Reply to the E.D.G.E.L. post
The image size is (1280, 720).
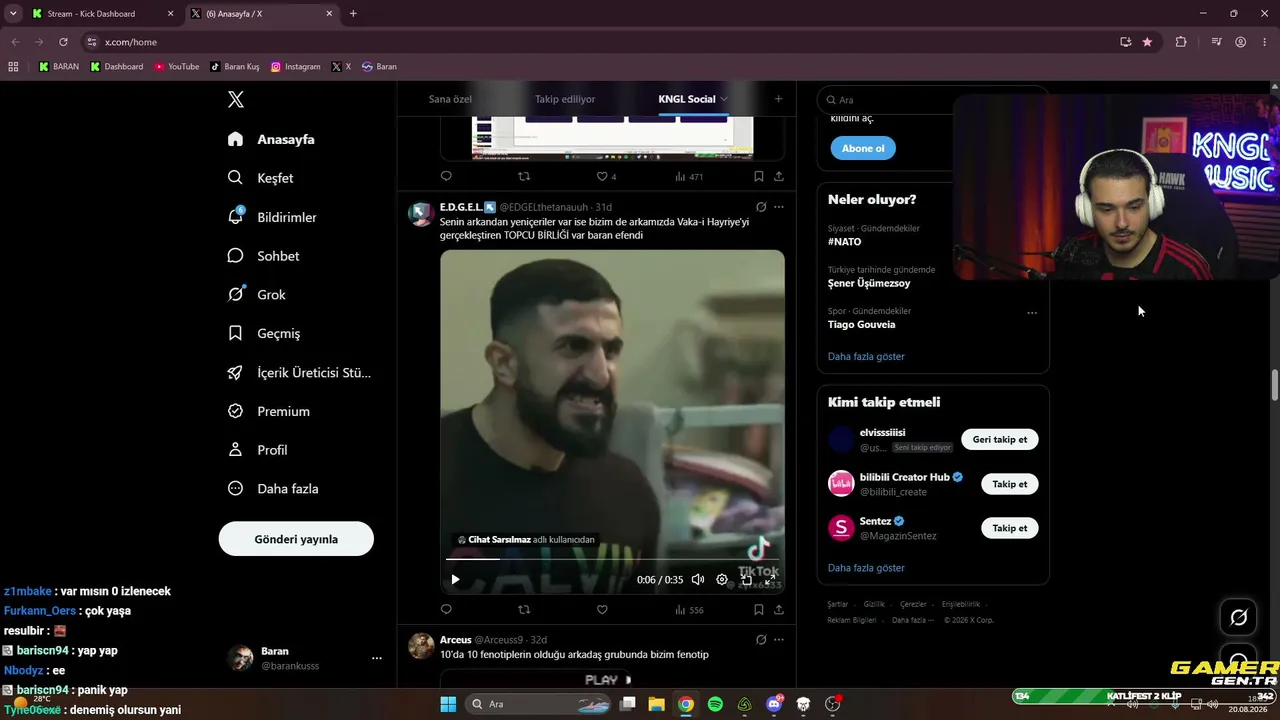pyautogui.click(x=446, y=609)
